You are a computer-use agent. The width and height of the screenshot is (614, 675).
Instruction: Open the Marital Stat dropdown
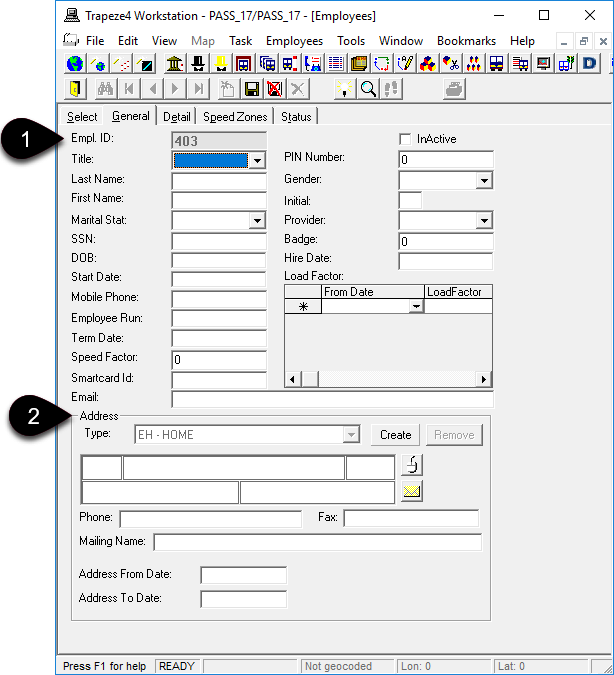click(x=257, y=221)
